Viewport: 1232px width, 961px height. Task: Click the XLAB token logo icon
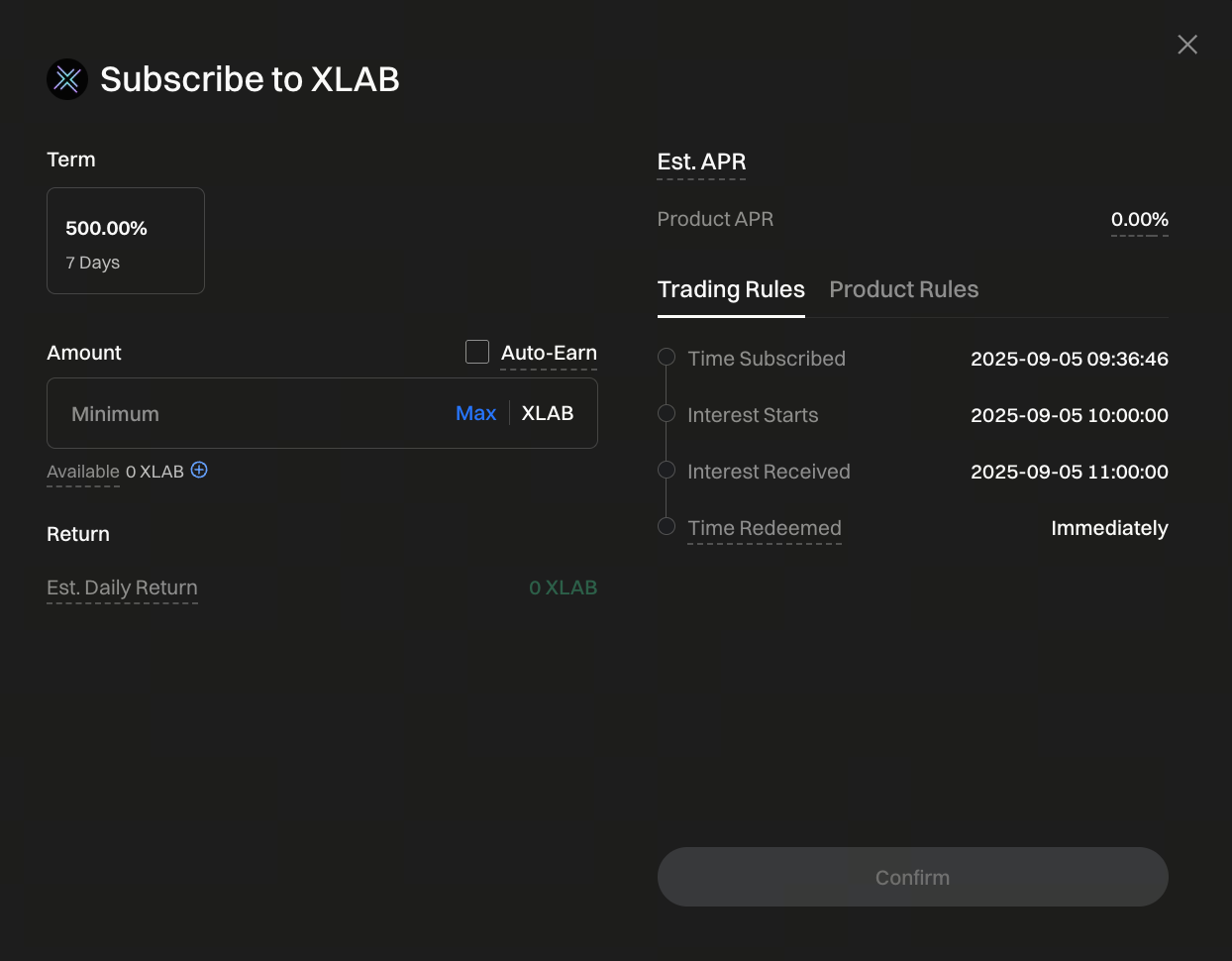pos(67,79)
